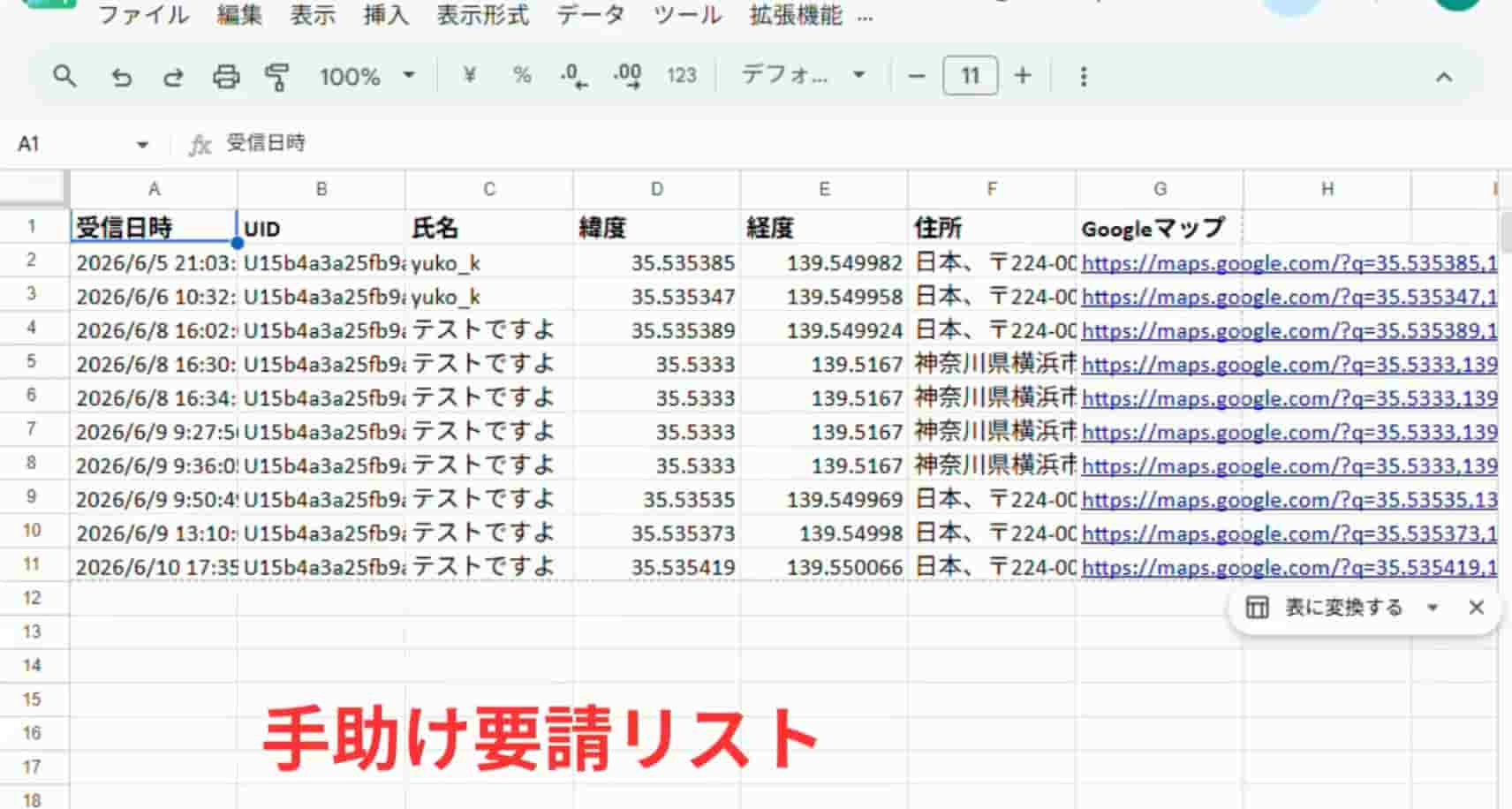Redo the last action
Viewport: 1512px width, 809px height.
[173, 77]
